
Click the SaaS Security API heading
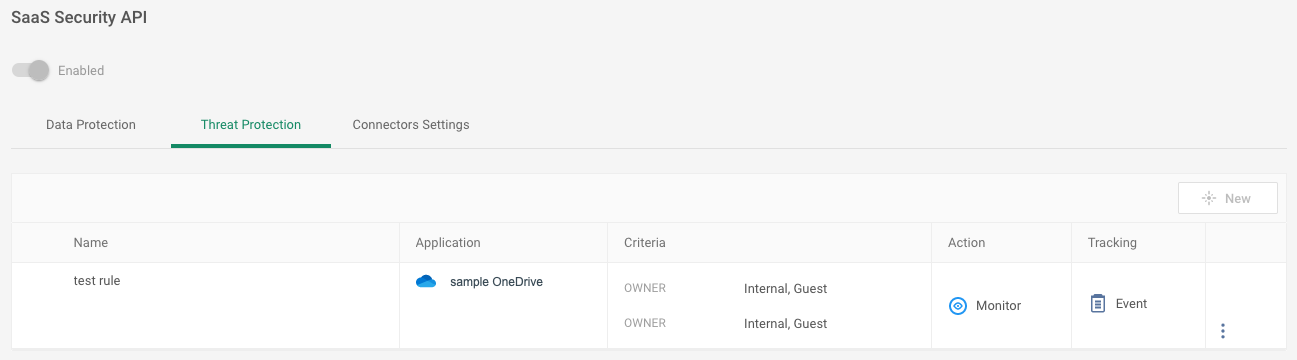click(79, 18)
